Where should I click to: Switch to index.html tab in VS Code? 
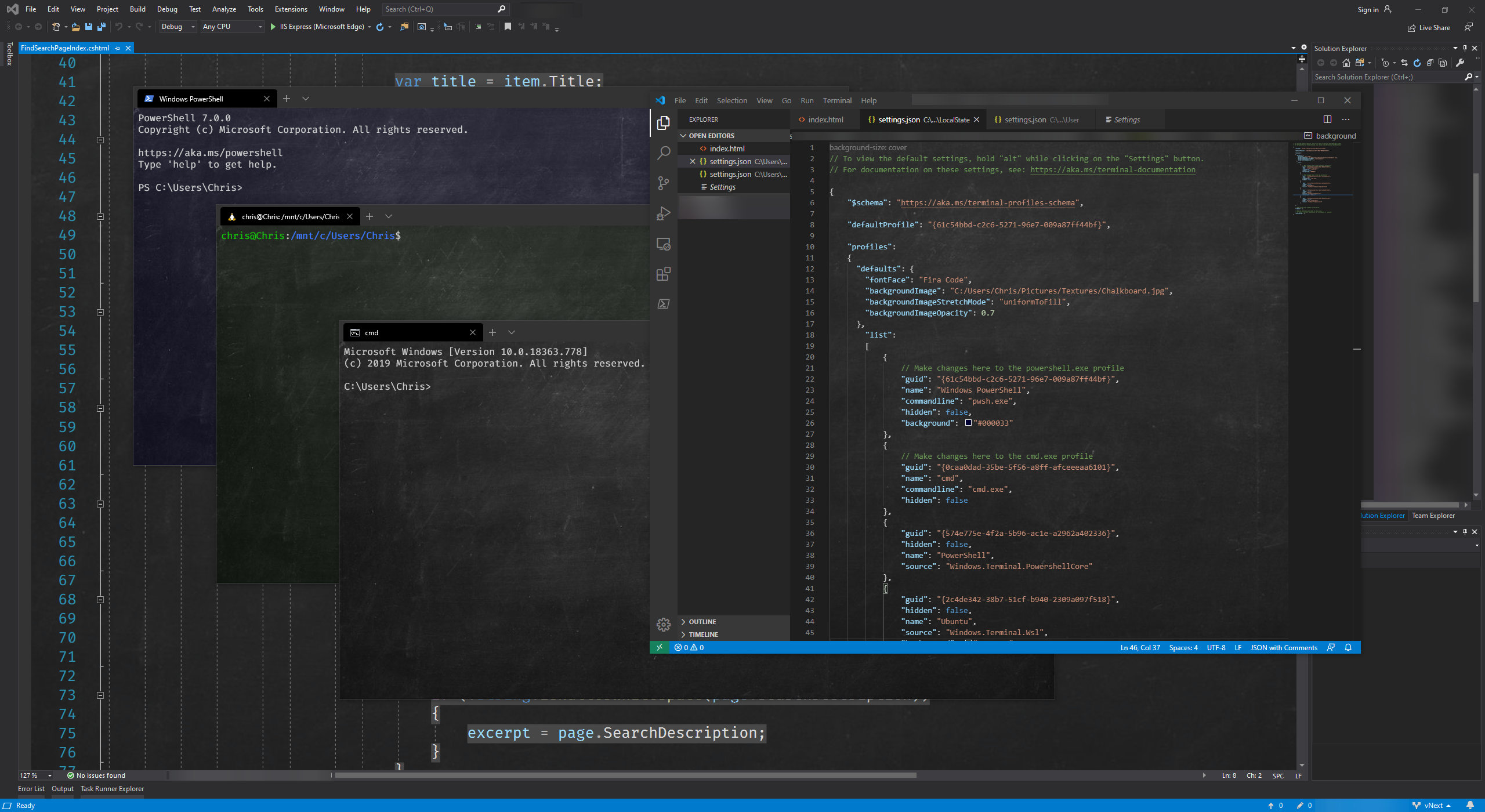click(x=825, y=119)
